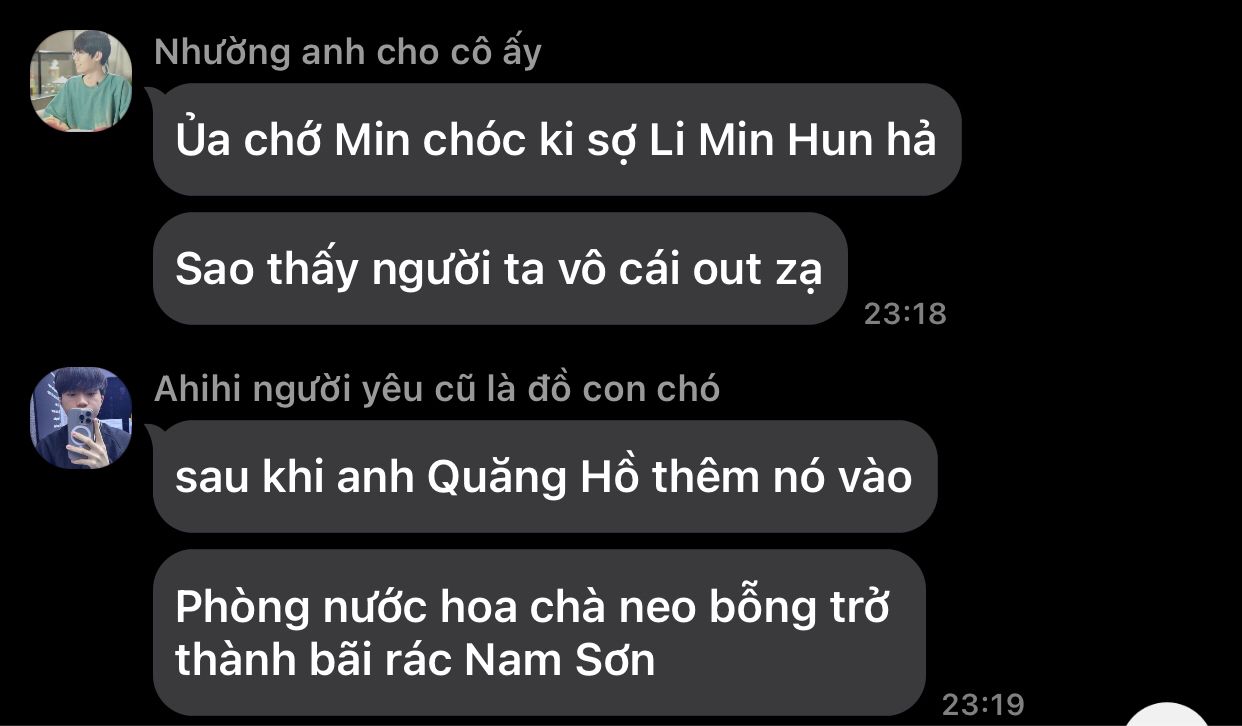Viewport: 1242px width, 726px height.
Task: Open the profile name "Ahihi người yêu cũ là đồ con chó"
Action: [x=437, y=388]
